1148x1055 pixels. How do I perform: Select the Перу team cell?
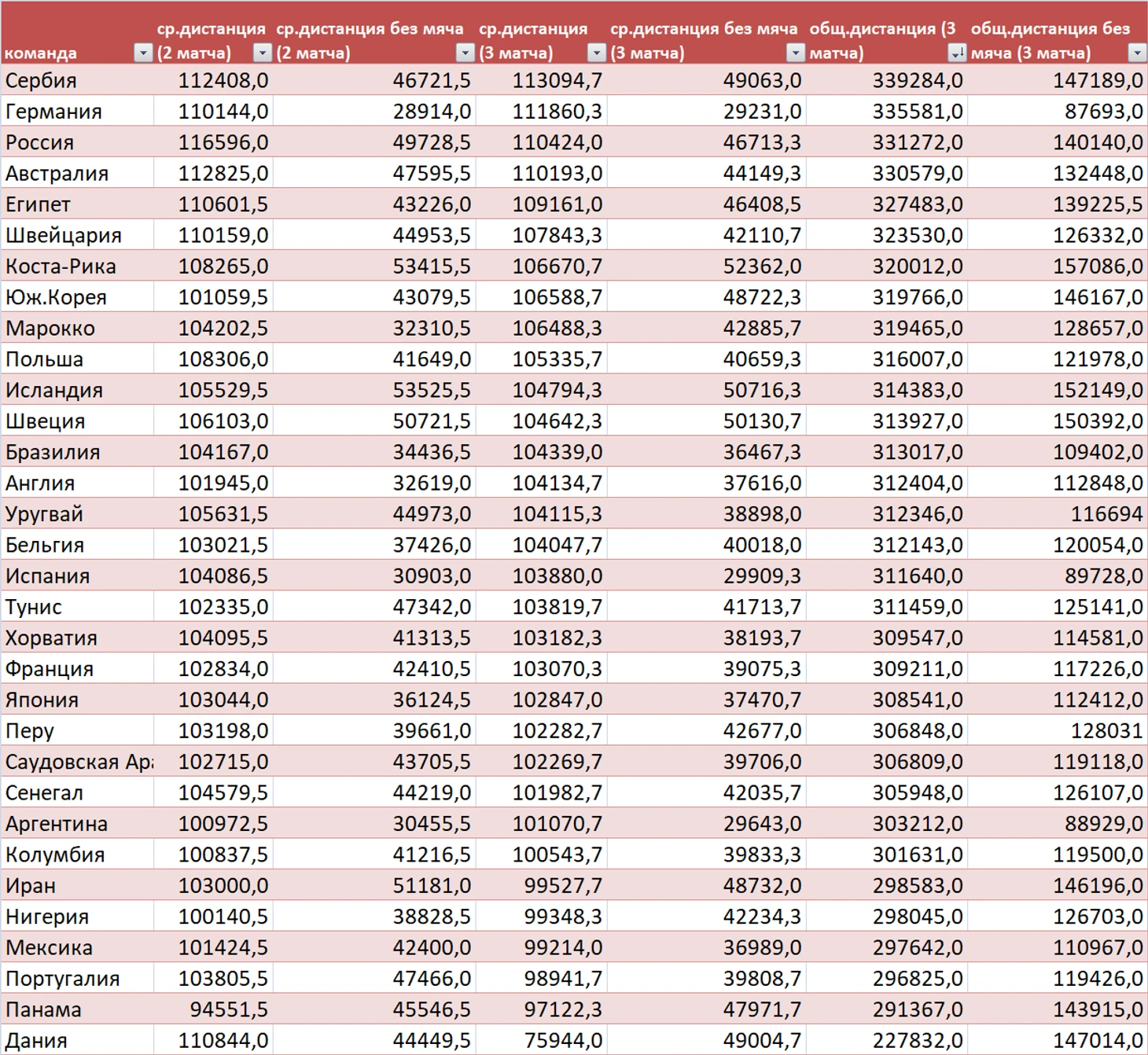coord(77,730)
